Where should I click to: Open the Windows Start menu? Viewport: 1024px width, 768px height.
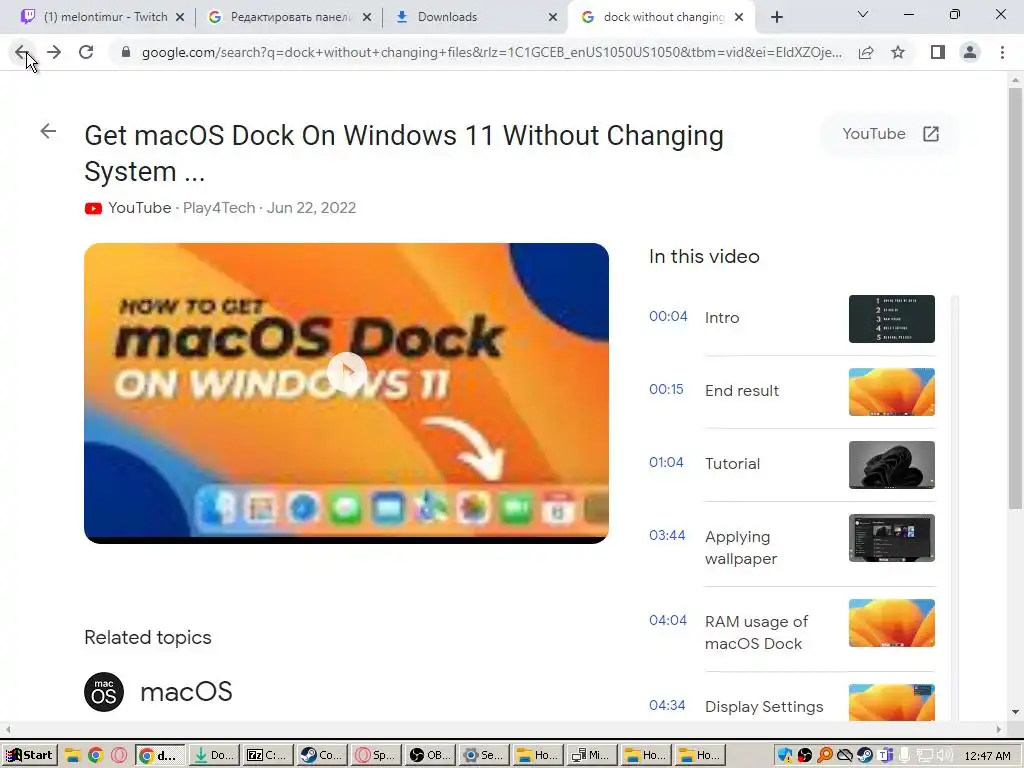click(29, 756)
